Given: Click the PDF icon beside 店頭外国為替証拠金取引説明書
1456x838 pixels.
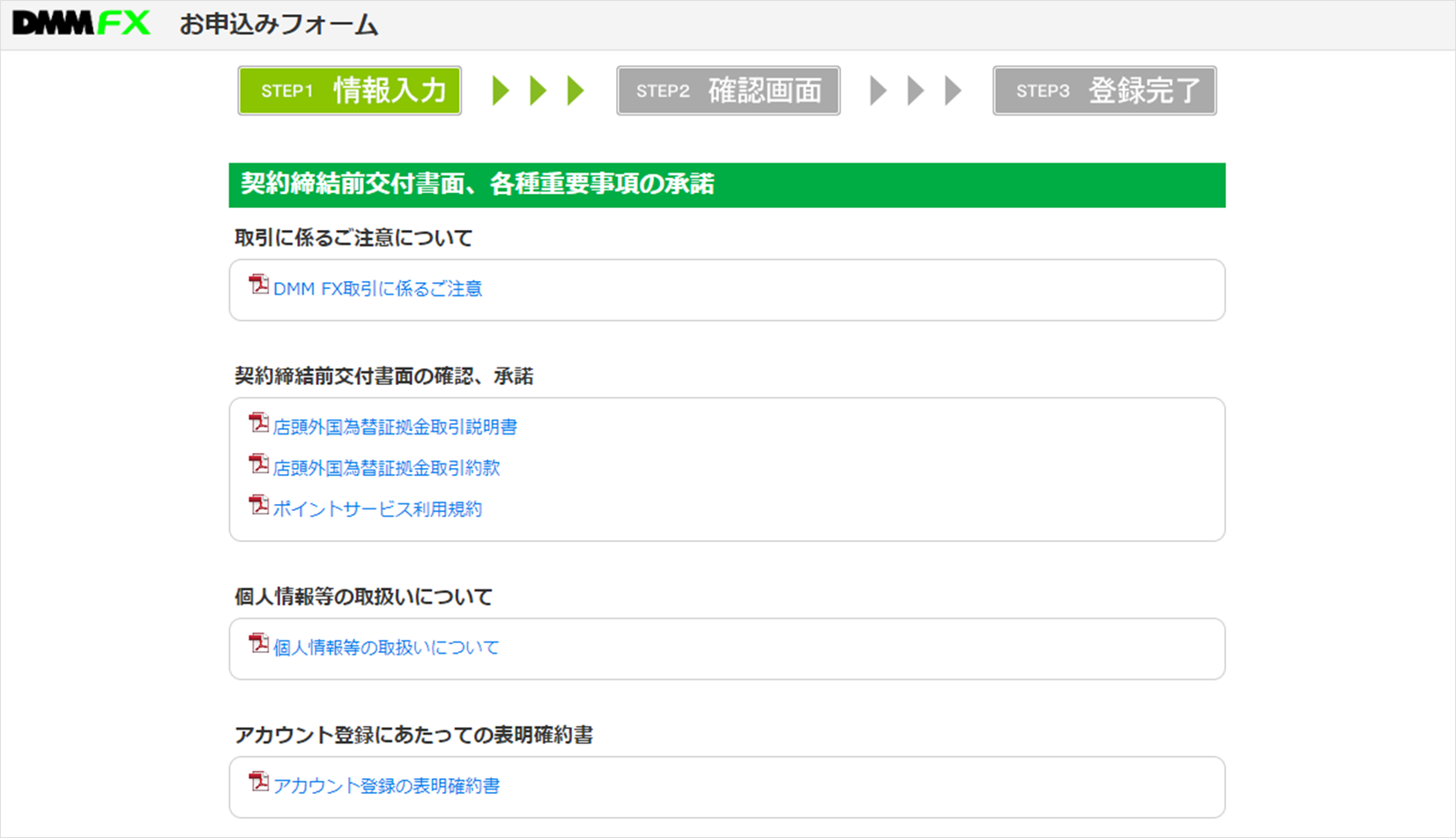Looking at the screenshot, I should 257,424.
